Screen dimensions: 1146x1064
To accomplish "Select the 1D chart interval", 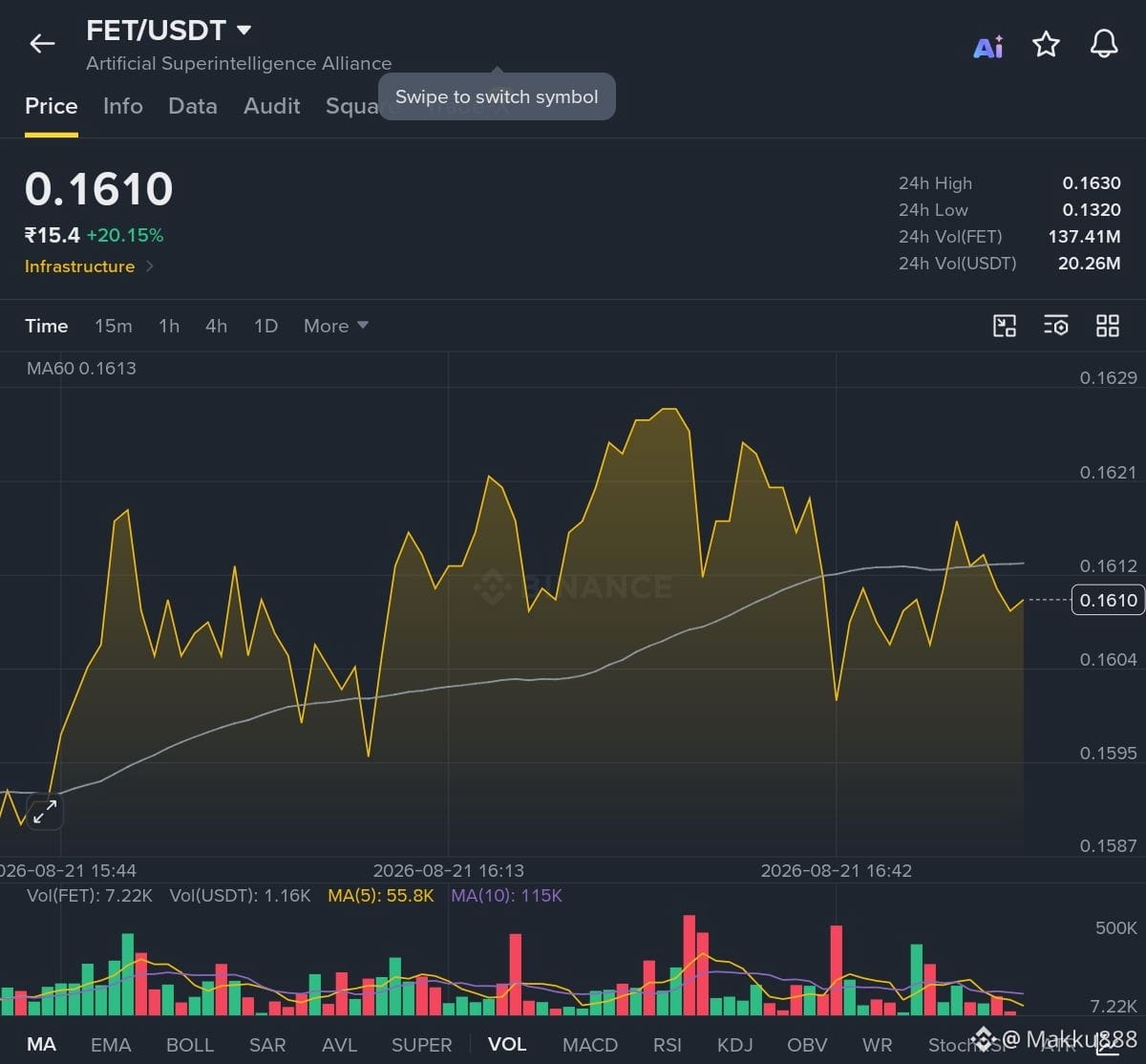I will tap(265, 326).
